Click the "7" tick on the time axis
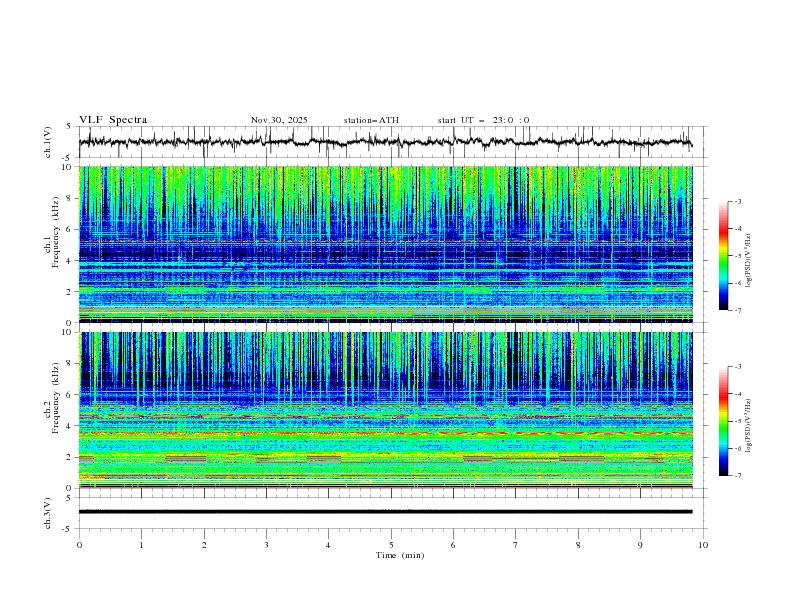Image resolution: width=792 pixels, height=612 pixels. coord(516,545)
